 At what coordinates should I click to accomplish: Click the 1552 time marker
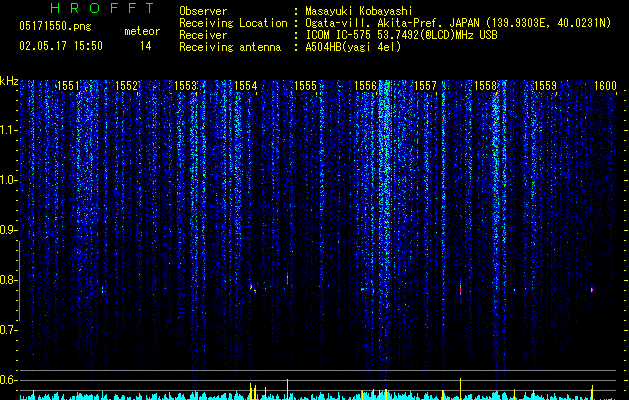click(x=127, y=86)
